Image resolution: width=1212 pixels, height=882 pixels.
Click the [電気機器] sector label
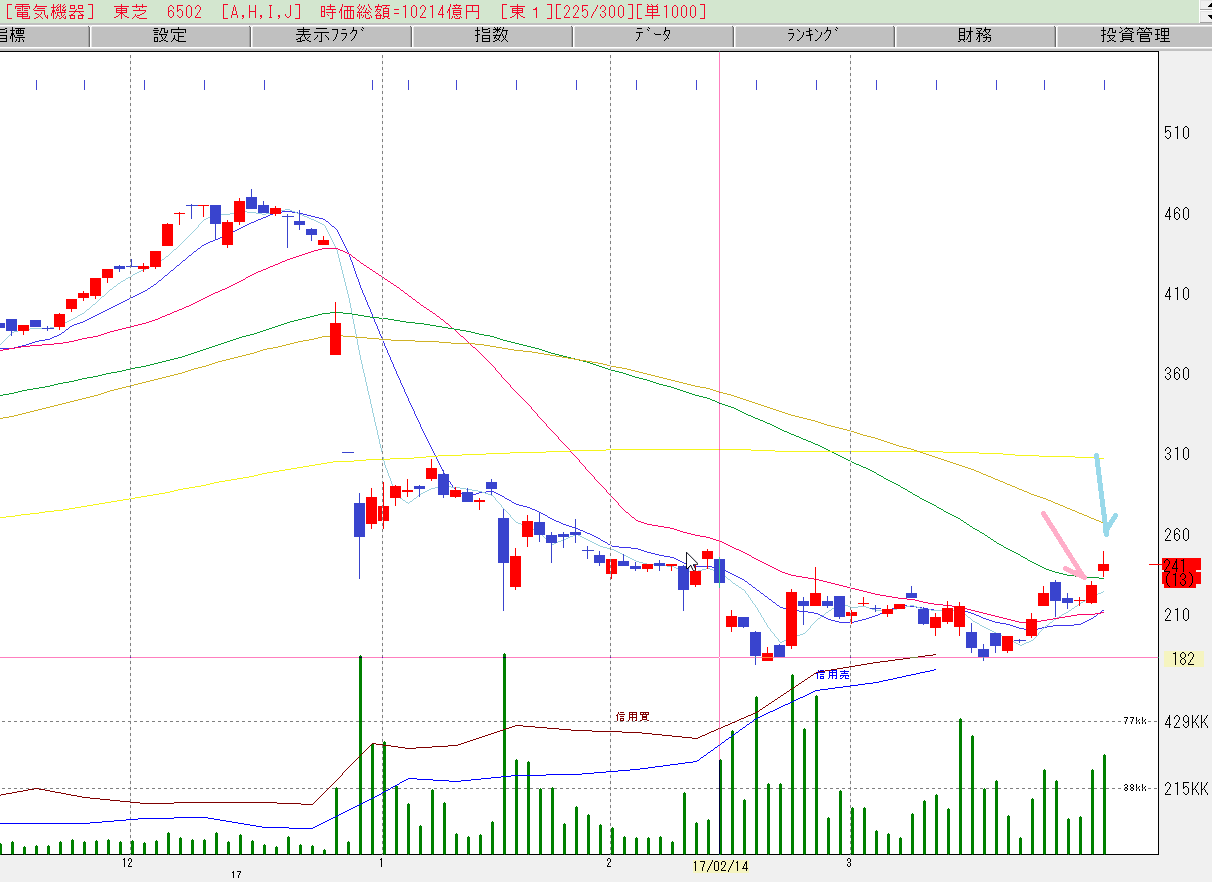[x=50, y=12]
